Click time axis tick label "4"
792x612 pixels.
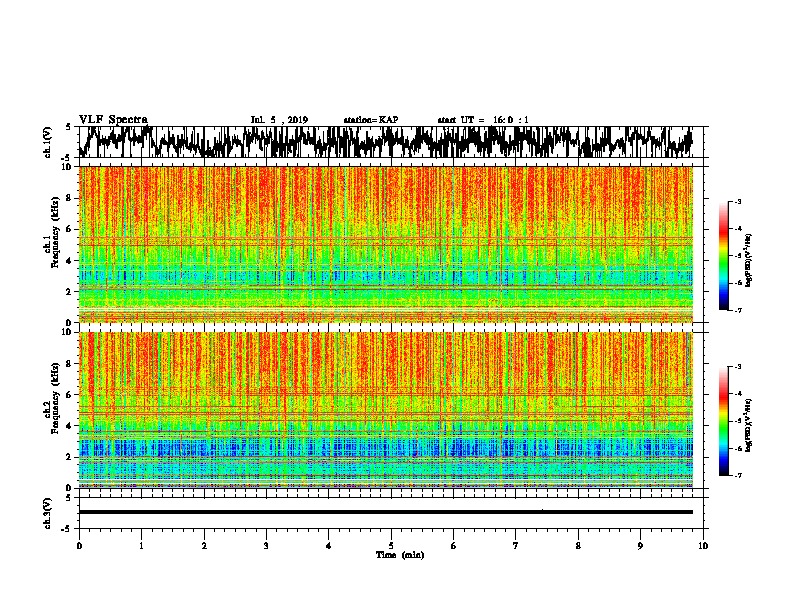tap(329, 546)
